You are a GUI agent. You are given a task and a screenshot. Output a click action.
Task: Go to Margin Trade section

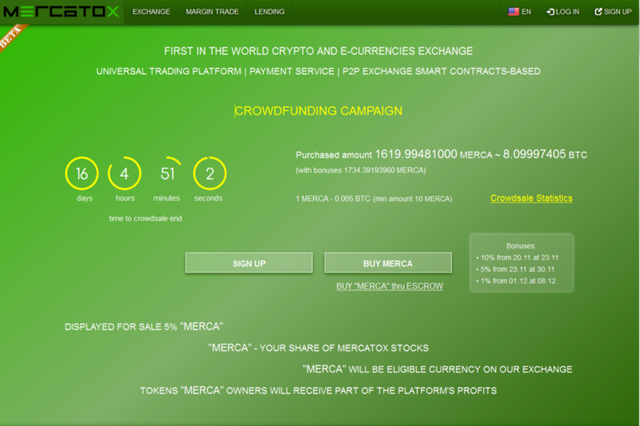(212, 12)
